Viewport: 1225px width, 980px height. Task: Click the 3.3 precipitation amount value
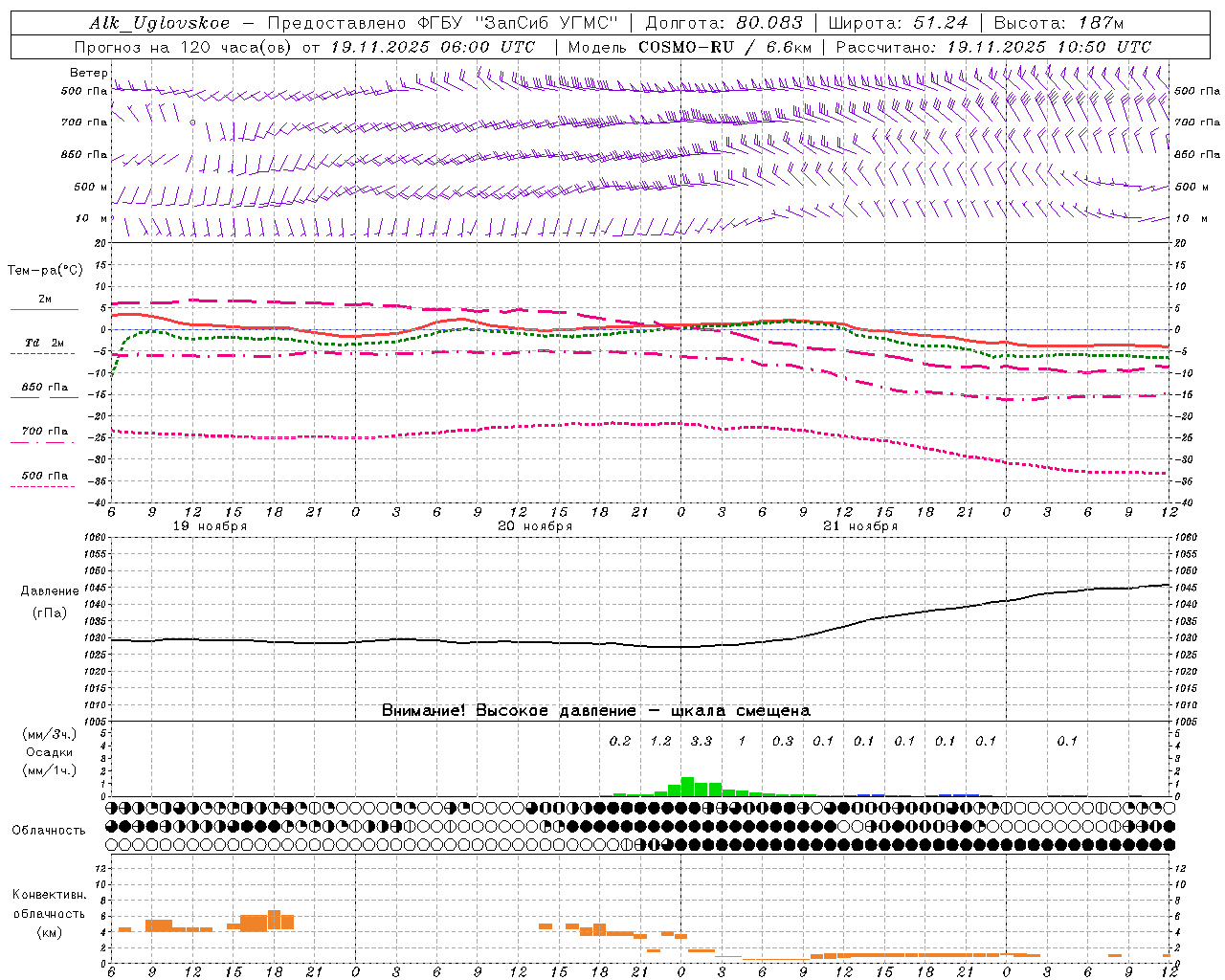pos(702,741)
